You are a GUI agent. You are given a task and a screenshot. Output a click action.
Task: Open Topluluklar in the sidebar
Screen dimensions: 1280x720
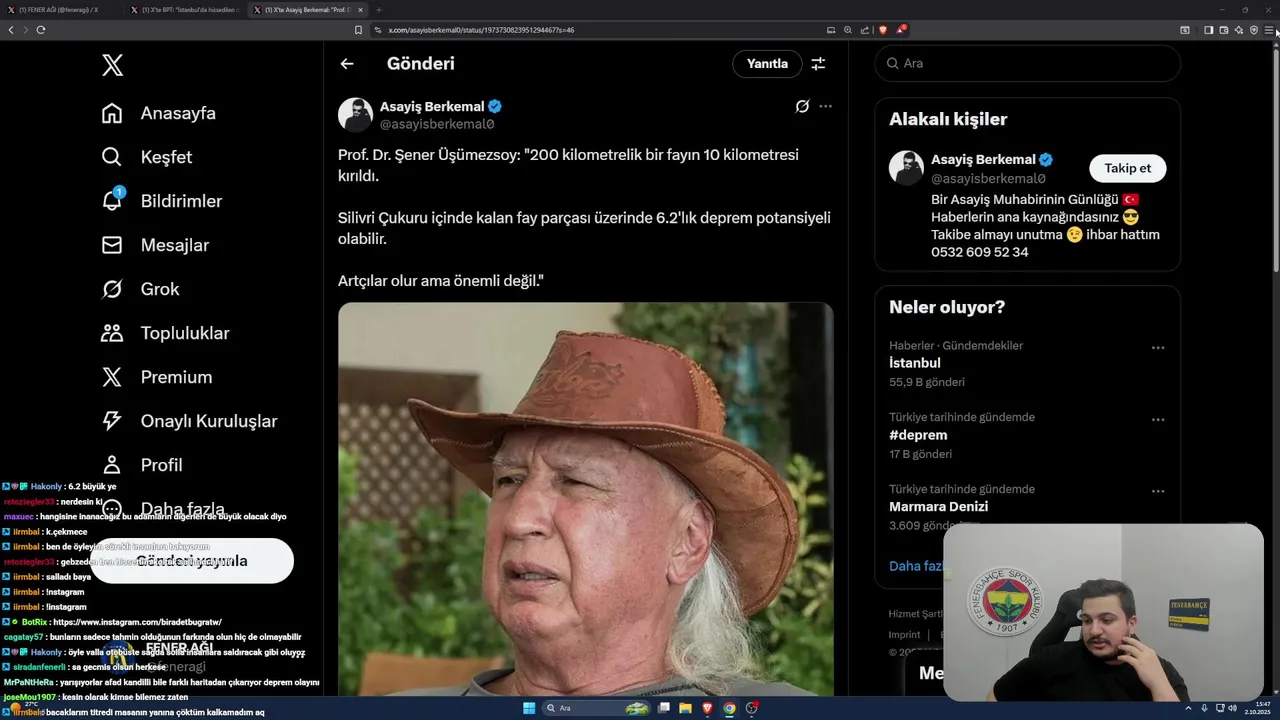(x=165, y=333)
